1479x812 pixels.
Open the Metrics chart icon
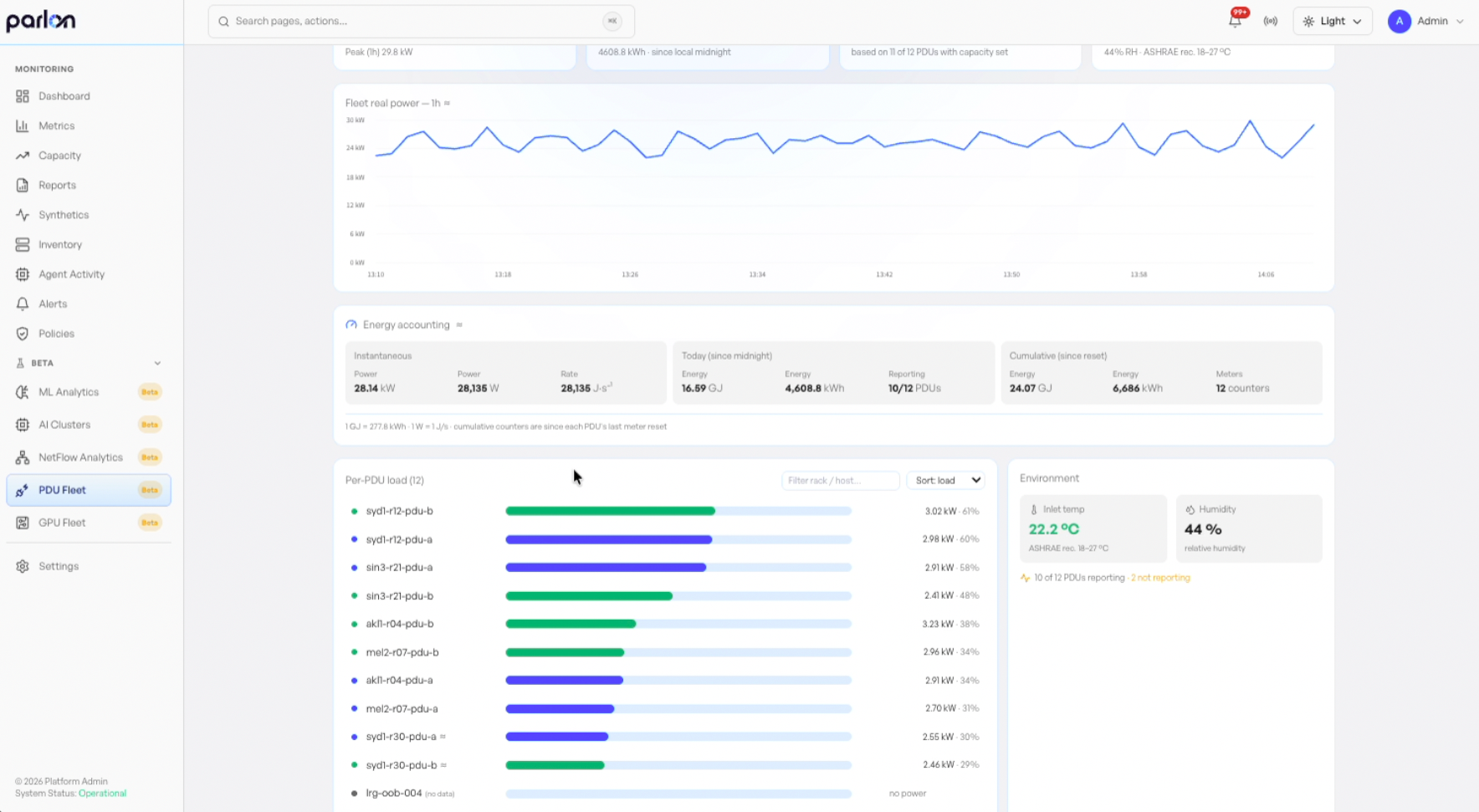point(23,125)
